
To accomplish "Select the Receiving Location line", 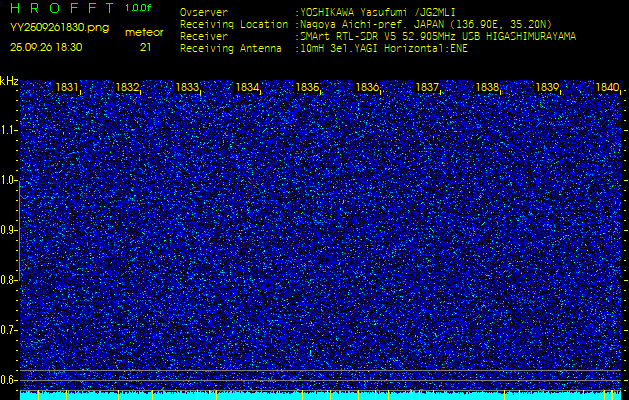I will pyautogui.click(x=388, y=24).
